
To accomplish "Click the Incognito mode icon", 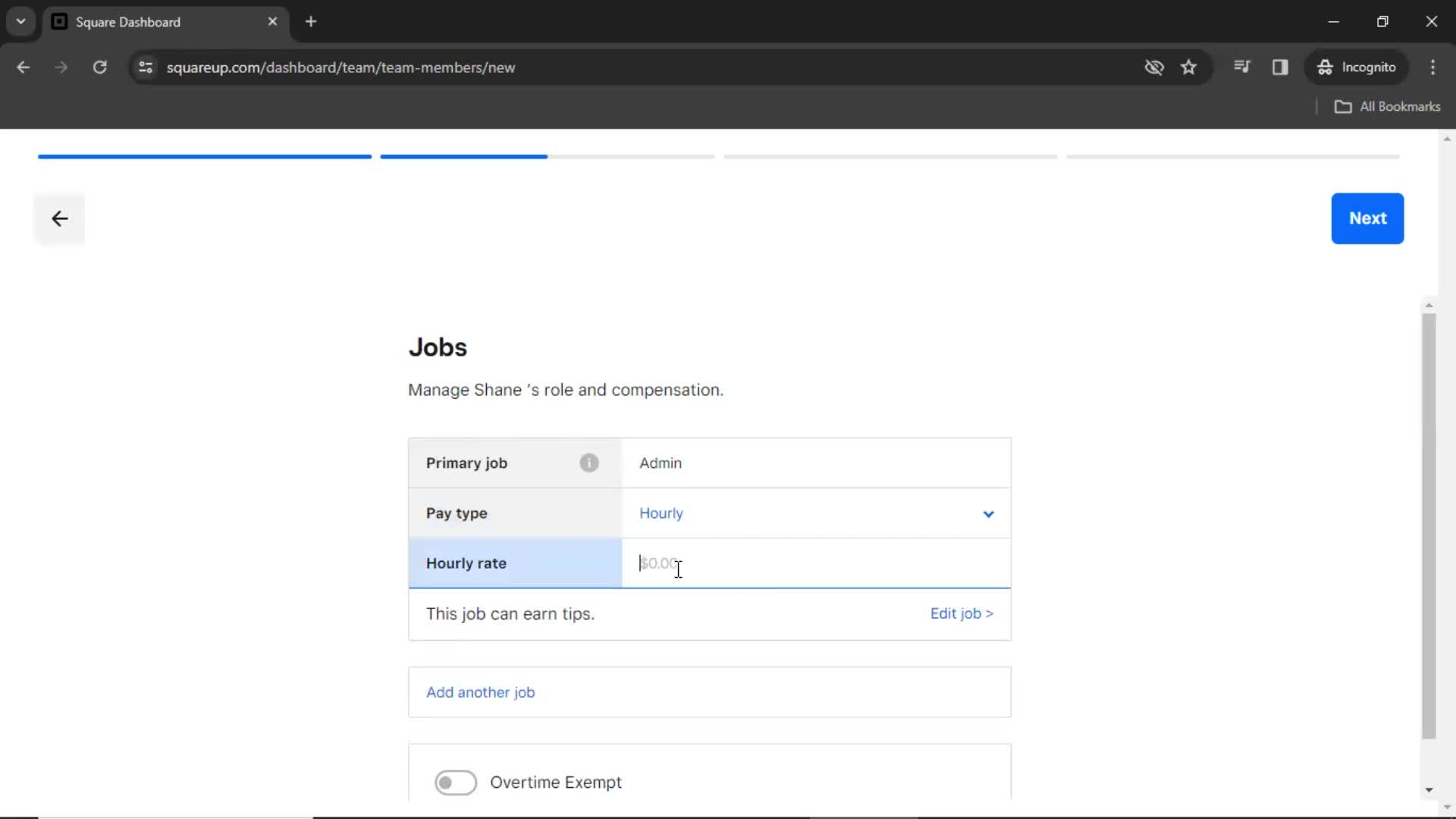I will (x=1326, y=67).
